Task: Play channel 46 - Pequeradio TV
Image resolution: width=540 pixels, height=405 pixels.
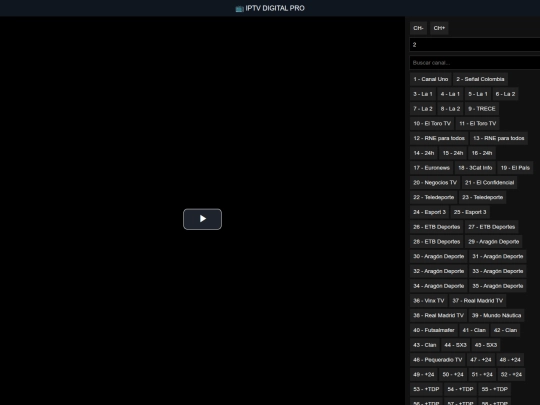Action: coord(437,361)
